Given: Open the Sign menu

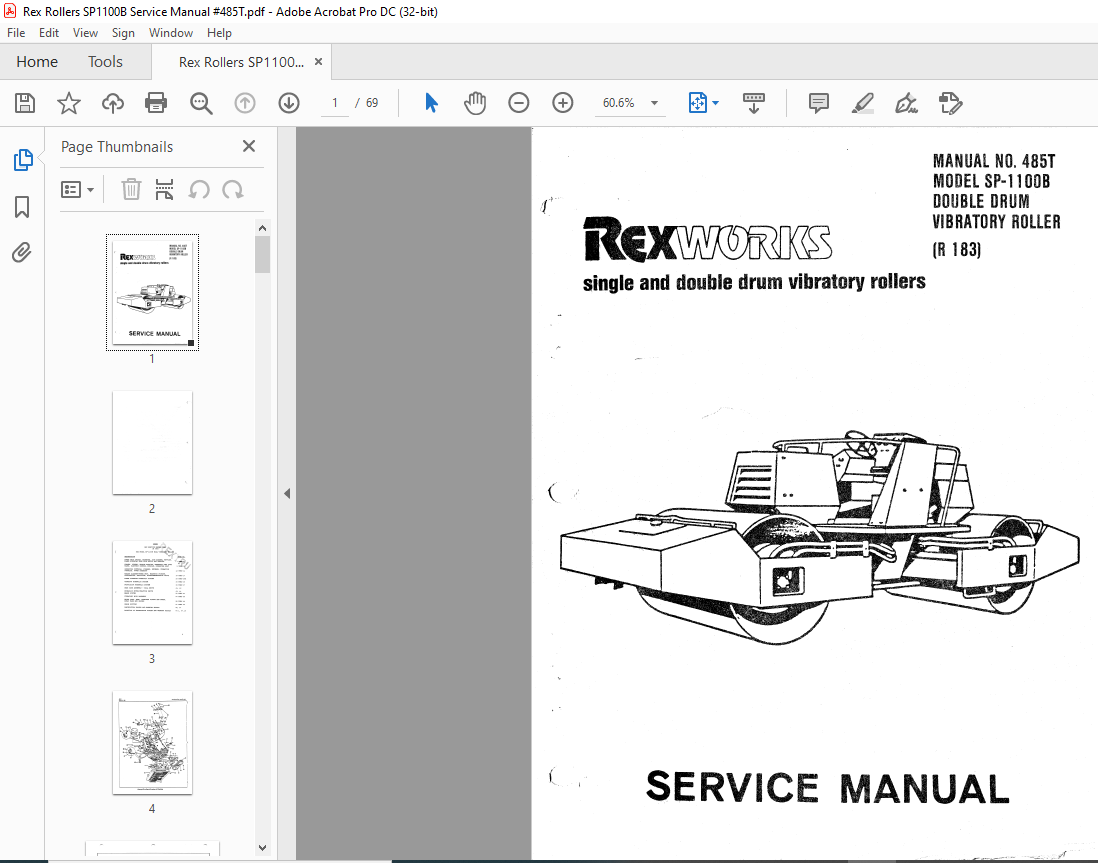Looking at the screenshot, I should coord(123,33).
